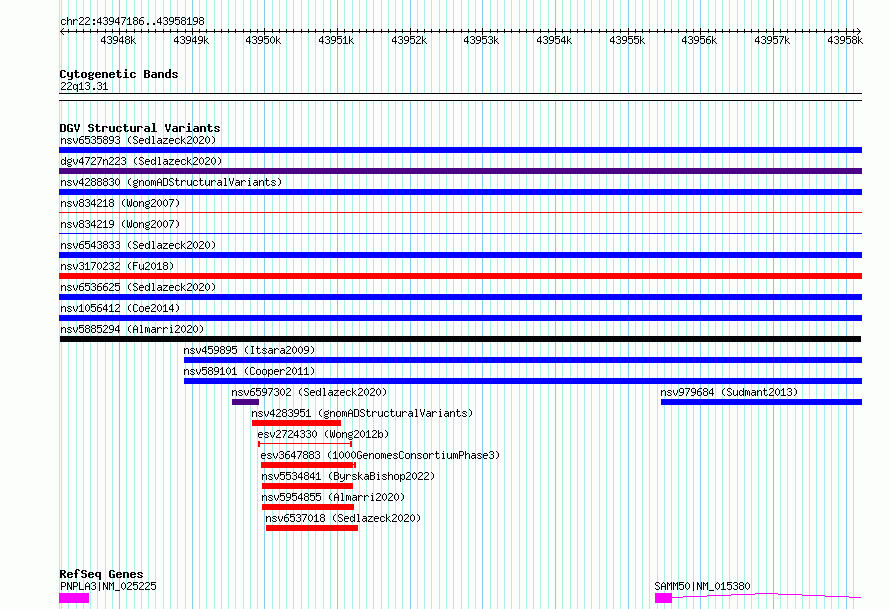The height and width of the screenshot is (609, 890).
Task: Open nsv5954855 (Almarri2020) variant label
Action: tap(333, 497)
